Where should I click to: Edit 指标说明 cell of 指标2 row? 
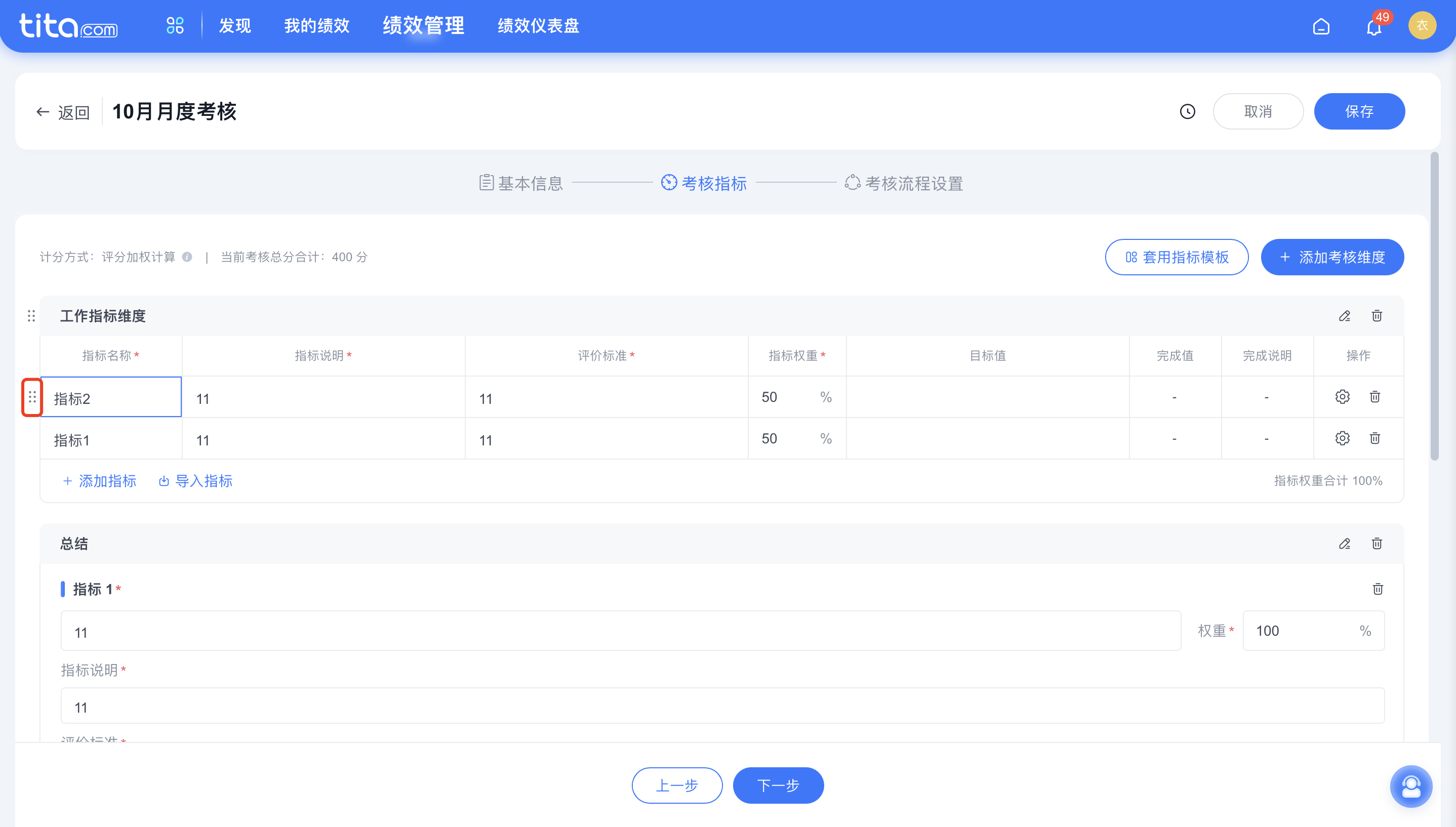click(x=323, y=397)
